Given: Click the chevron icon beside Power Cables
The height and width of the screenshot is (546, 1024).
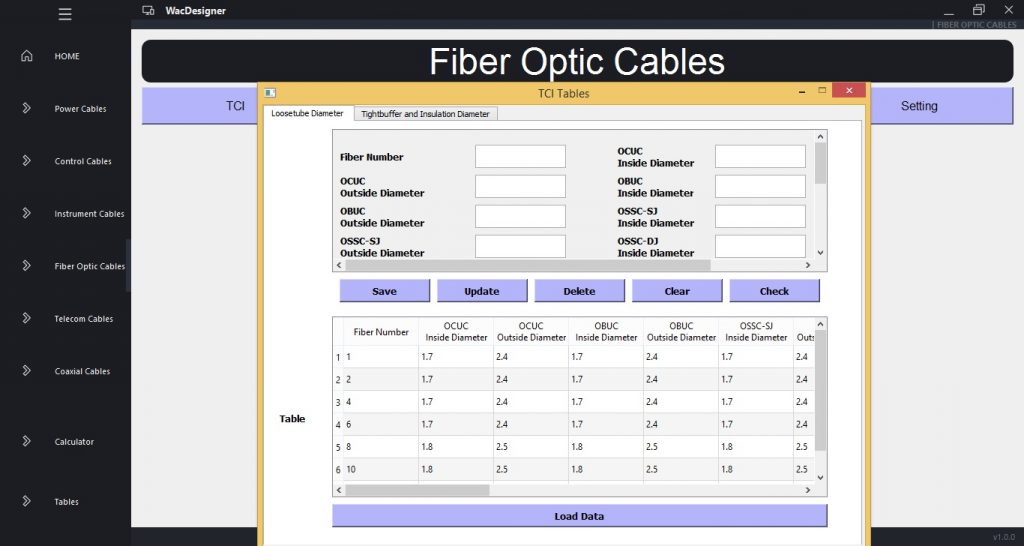Looking at the screenshot, I should point(27,108).
